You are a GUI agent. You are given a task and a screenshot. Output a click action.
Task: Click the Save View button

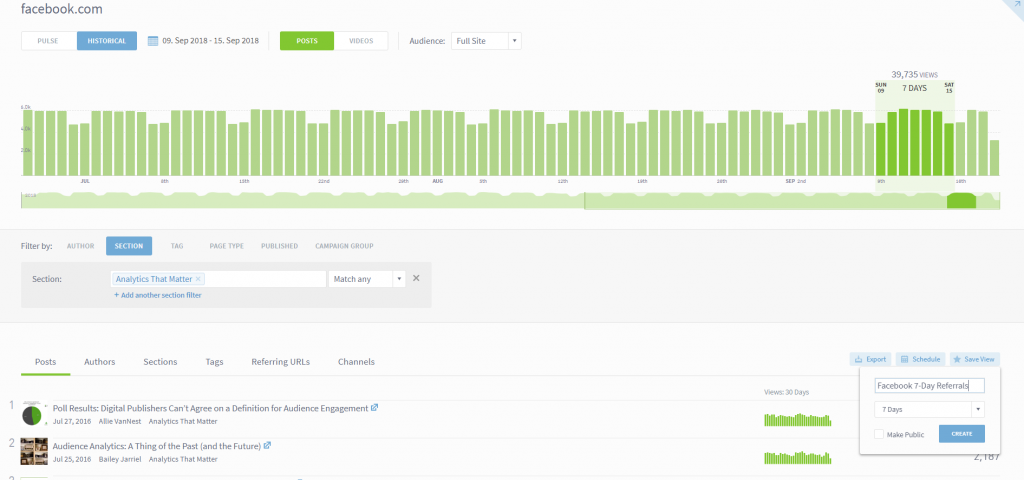click(x=974, y=359)
